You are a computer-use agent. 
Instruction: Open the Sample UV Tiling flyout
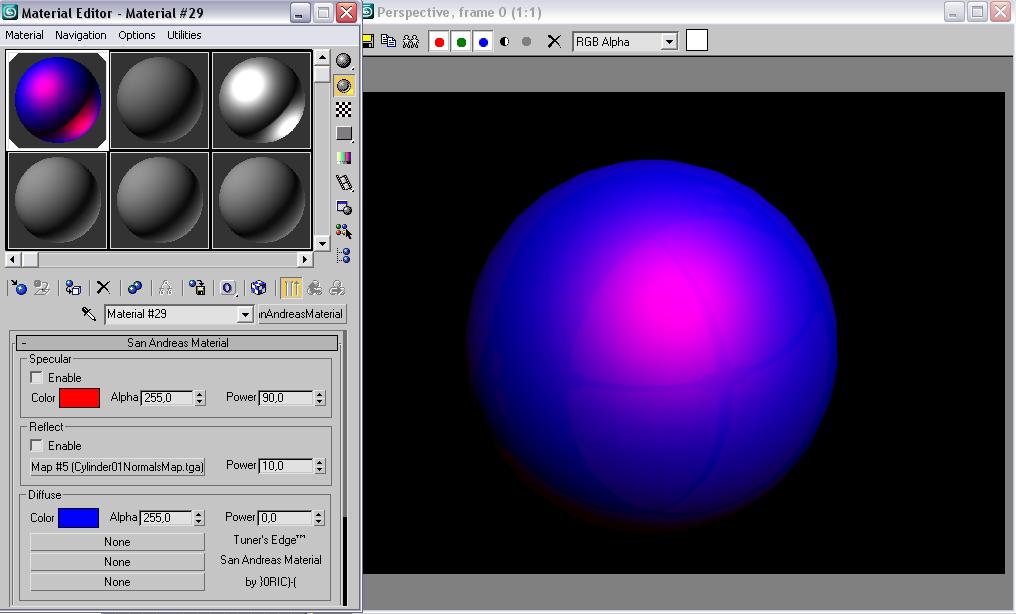click(343, 133)
